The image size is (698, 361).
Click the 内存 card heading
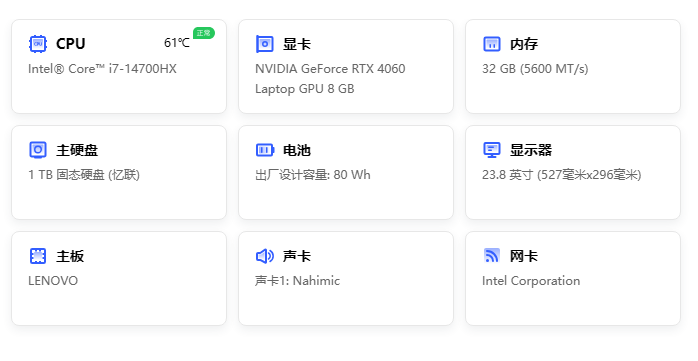pyautogui.click(x=524, y=44)
